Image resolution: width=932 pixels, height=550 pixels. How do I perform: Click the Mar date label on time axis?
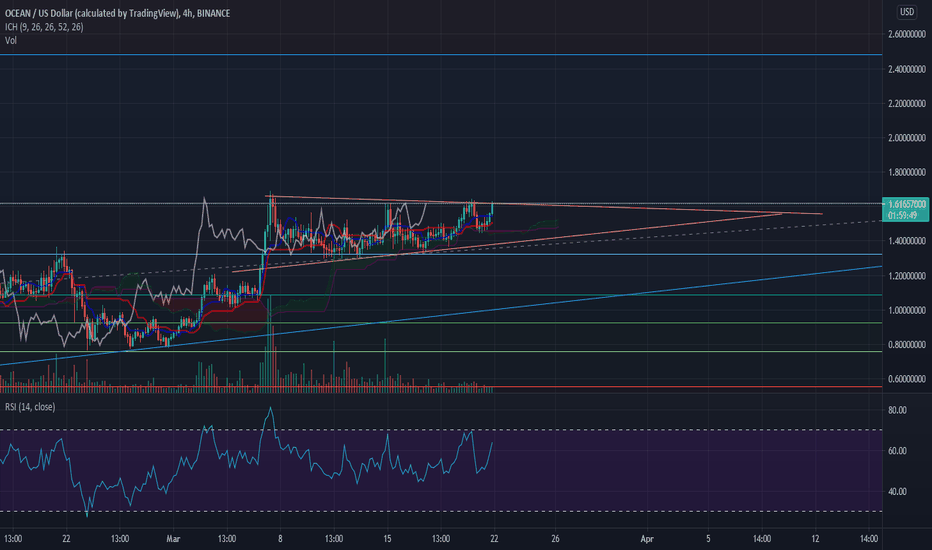pos(173,539)
